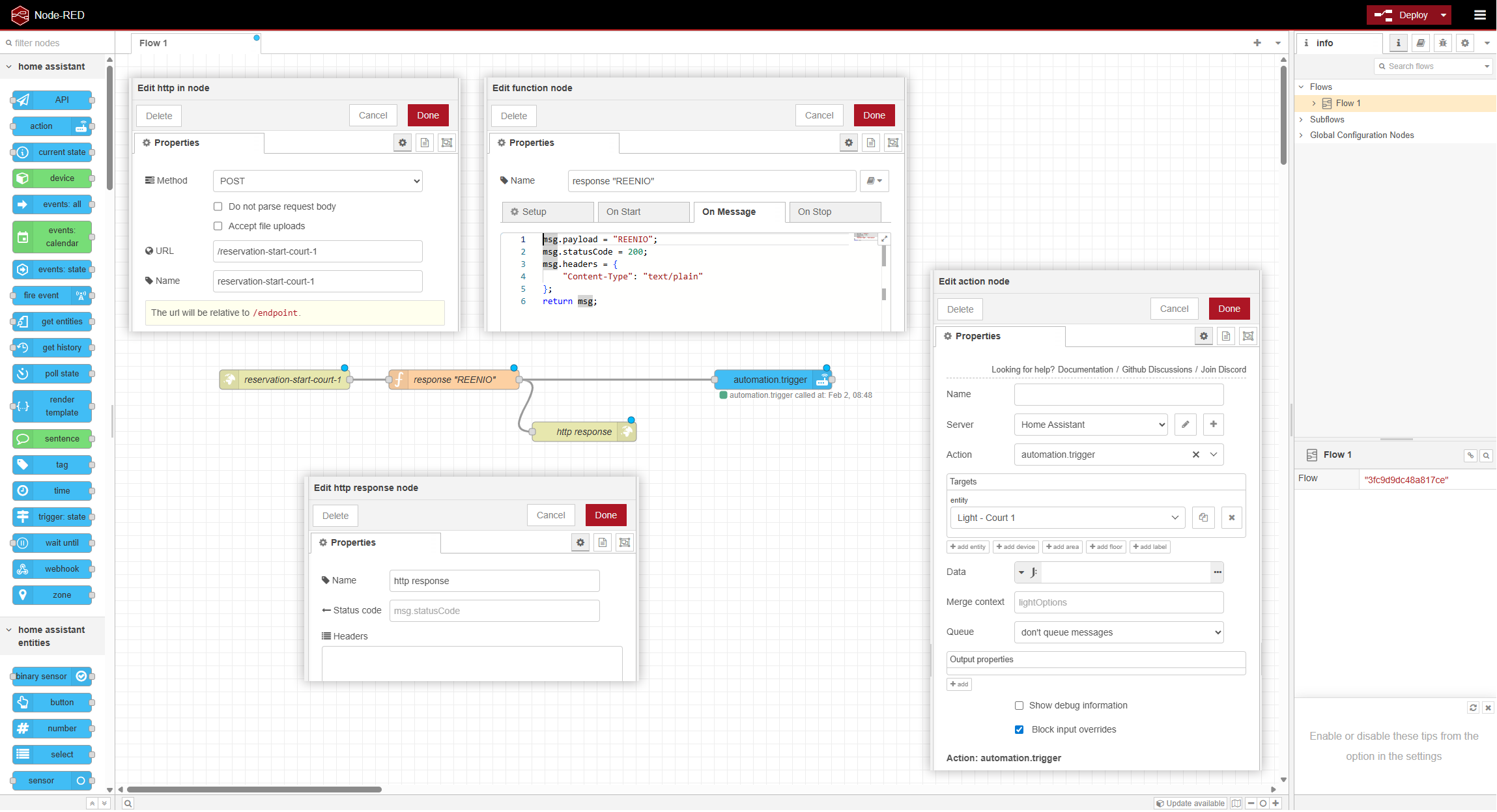1497x812 pixels.
Task: Click the hamburger main menu icon
Action: pos(1480,15)
